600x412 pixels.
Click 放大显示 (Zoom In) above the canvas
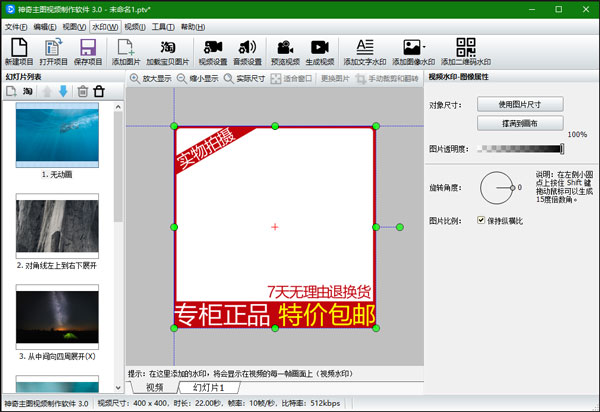point(151,77)
